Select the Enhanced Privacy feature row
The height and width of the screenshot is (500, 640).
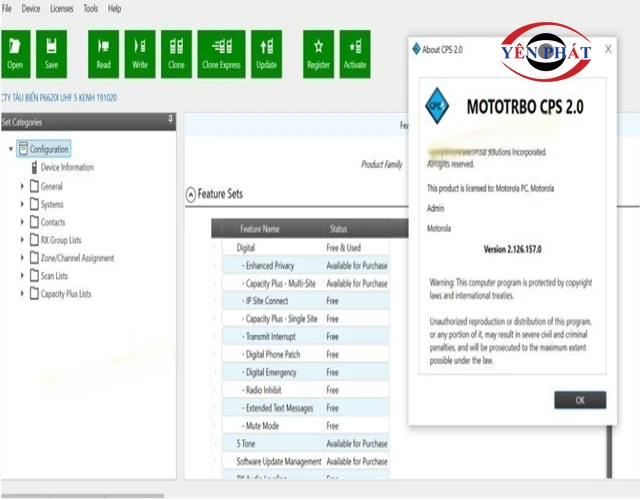tap(305, 265)
